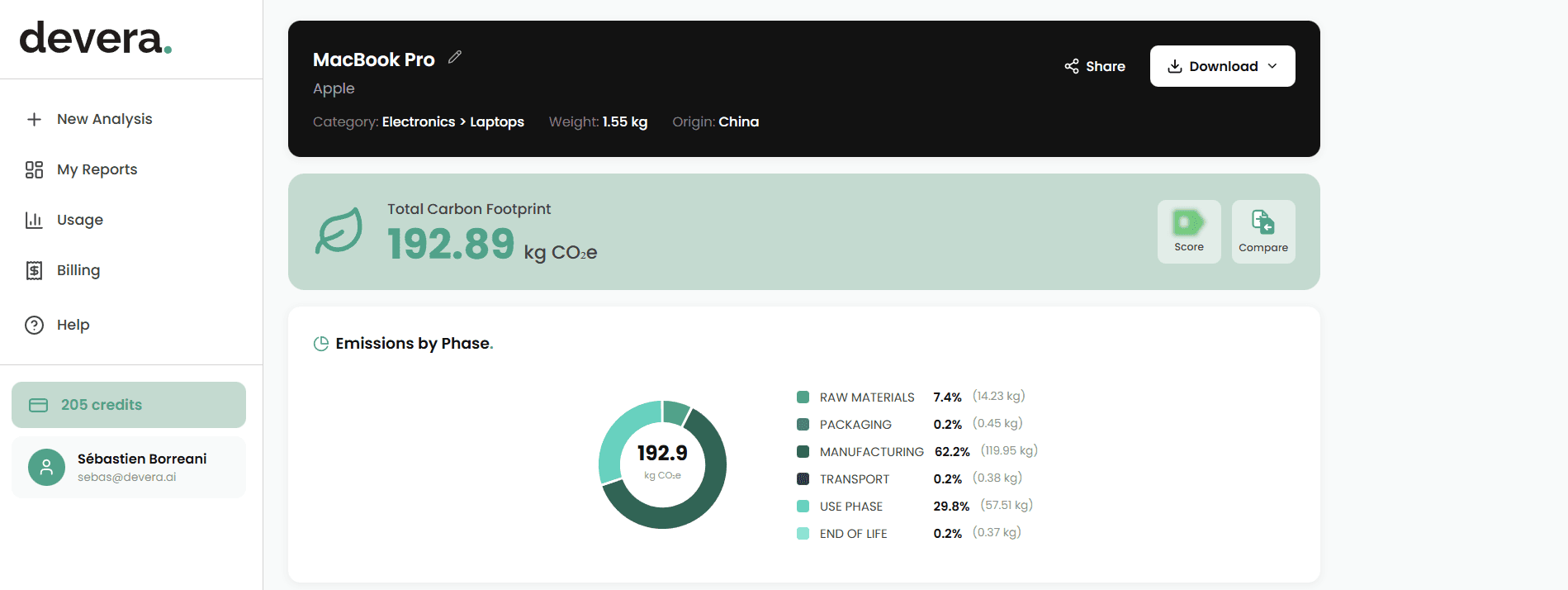This screenshot has width=1568, height=590.
Task: Open the Sébastien Borreani account name
Action: 142,459
